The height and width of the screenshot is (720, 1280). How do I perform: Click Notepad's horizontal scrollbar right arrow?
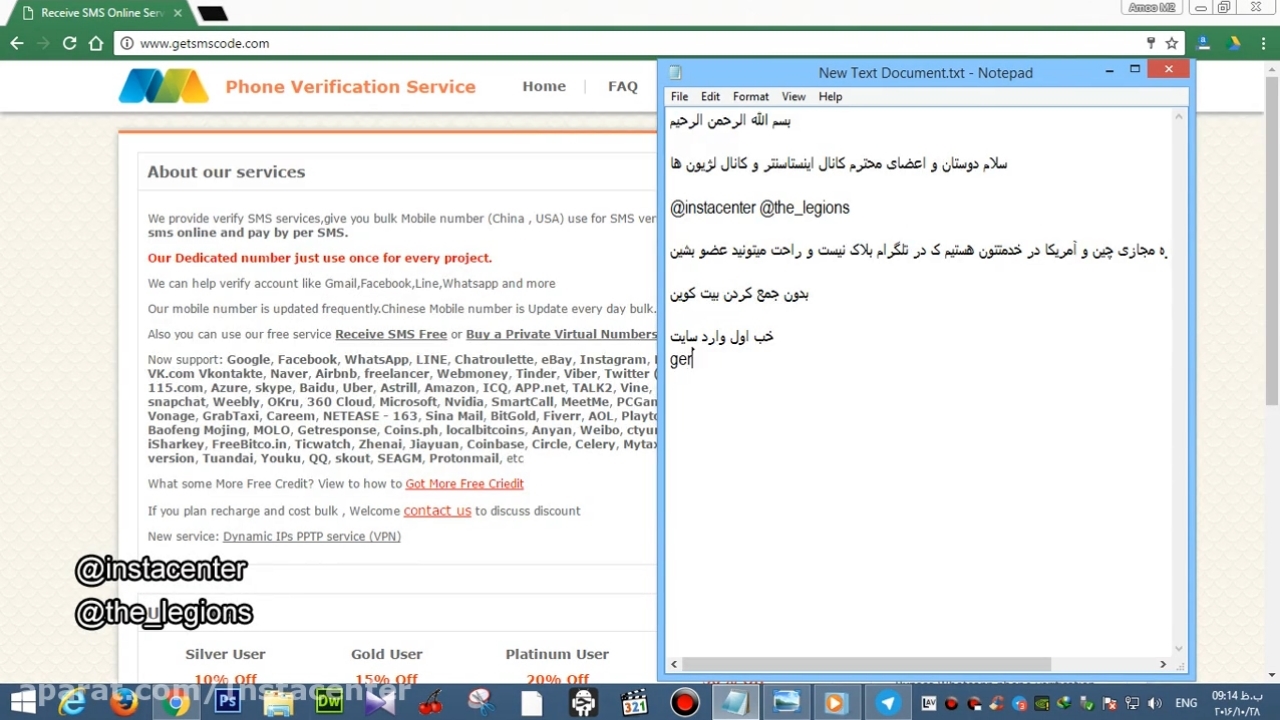(x=1162, y=664)
